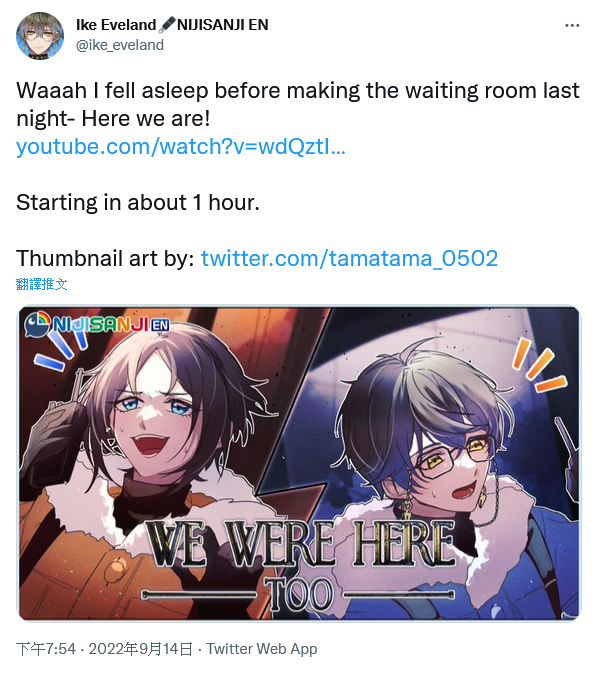Click the translate tweet link

click(42, 284)
